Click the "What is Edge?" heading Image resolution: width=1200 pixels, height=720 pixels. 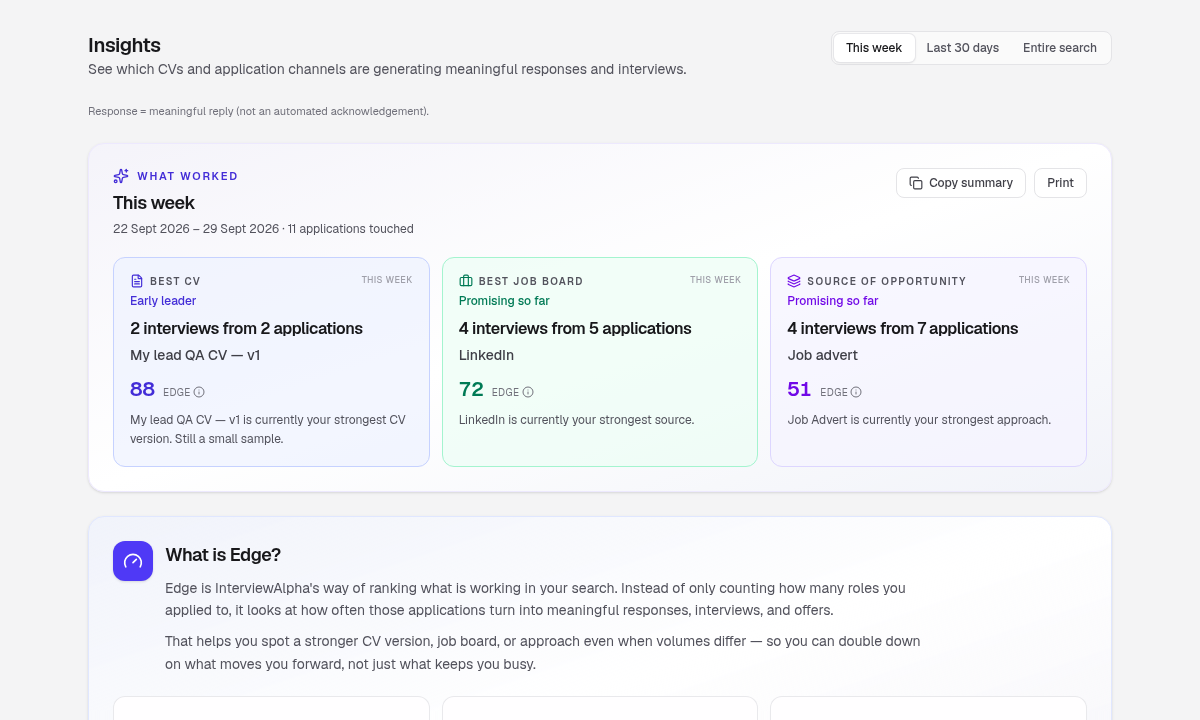click(x=223, y=555)
